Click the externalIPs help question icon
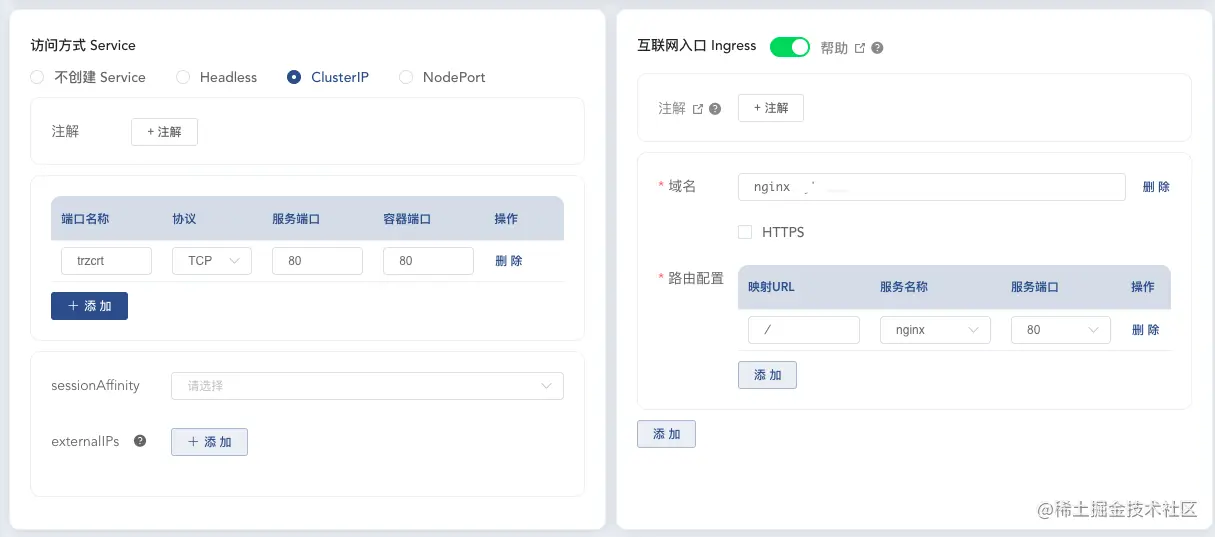The width and height of the screenshot is (1215, 537). point(140,441)
